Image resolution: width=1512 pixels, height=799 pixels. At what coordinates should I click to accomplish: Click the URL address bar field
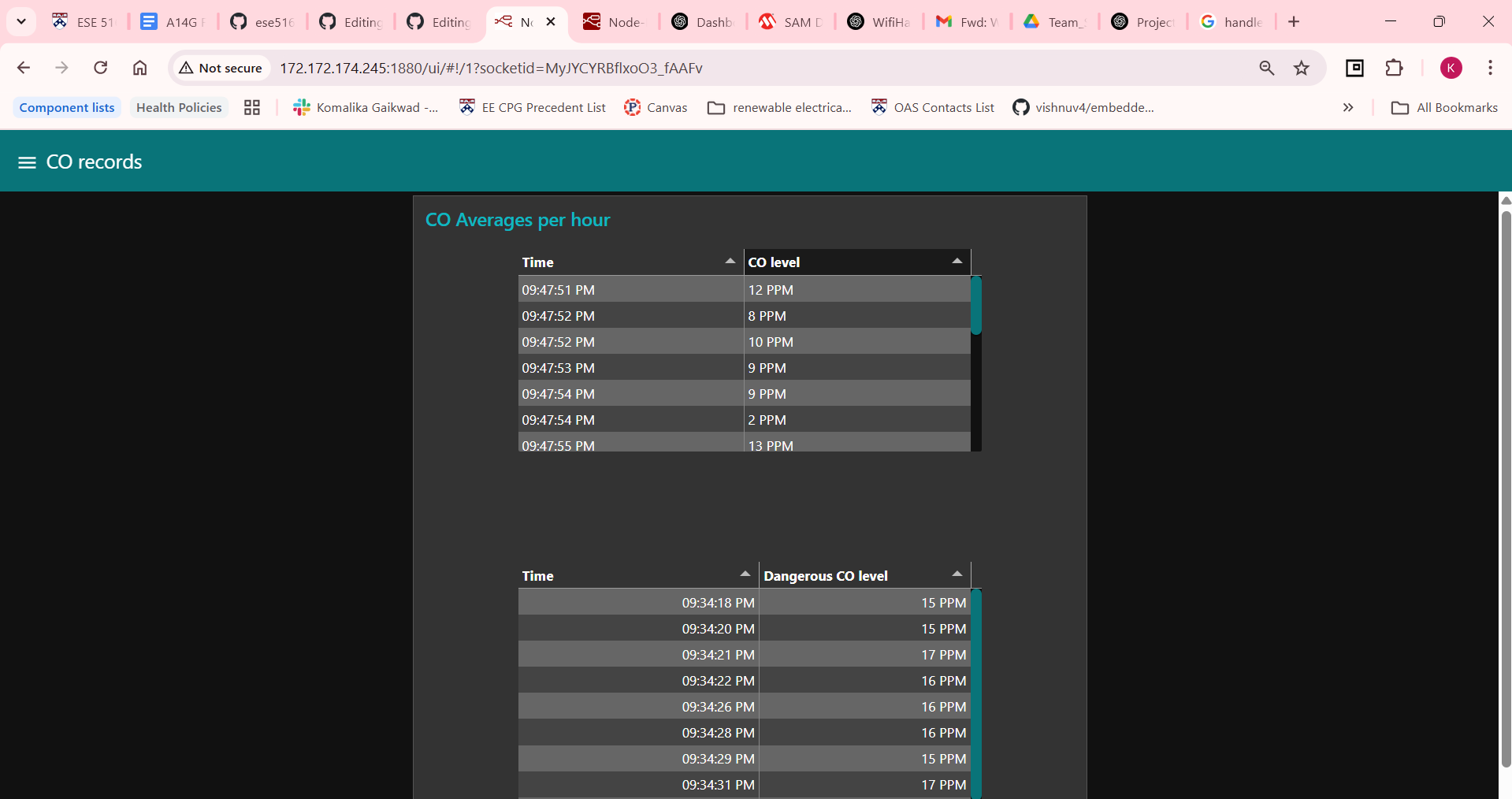pyautogui.click(x=709, y=69)
